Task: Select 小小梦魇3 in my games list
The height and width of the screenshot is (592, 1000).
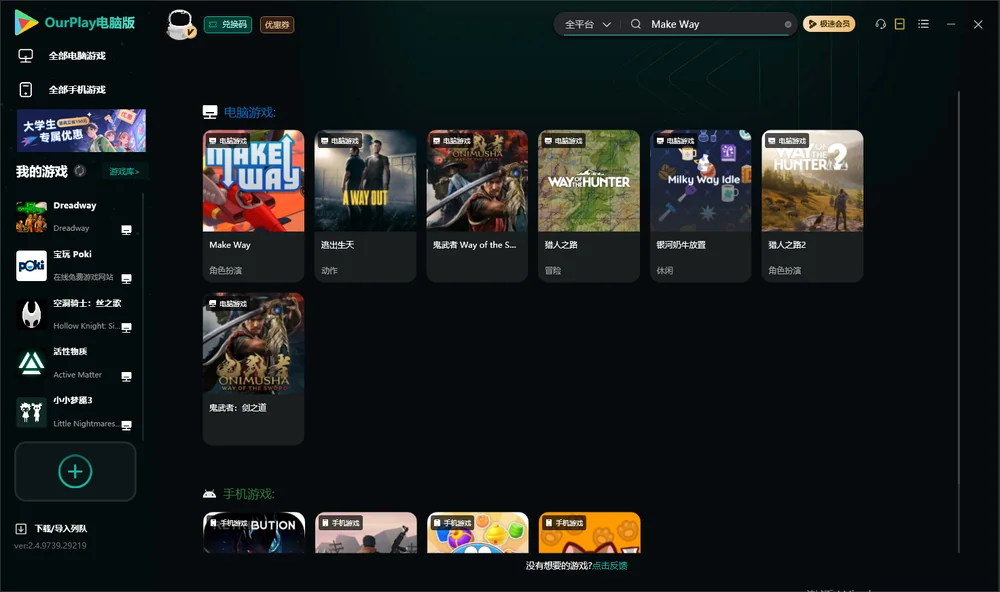Action: tap(75, 412)
